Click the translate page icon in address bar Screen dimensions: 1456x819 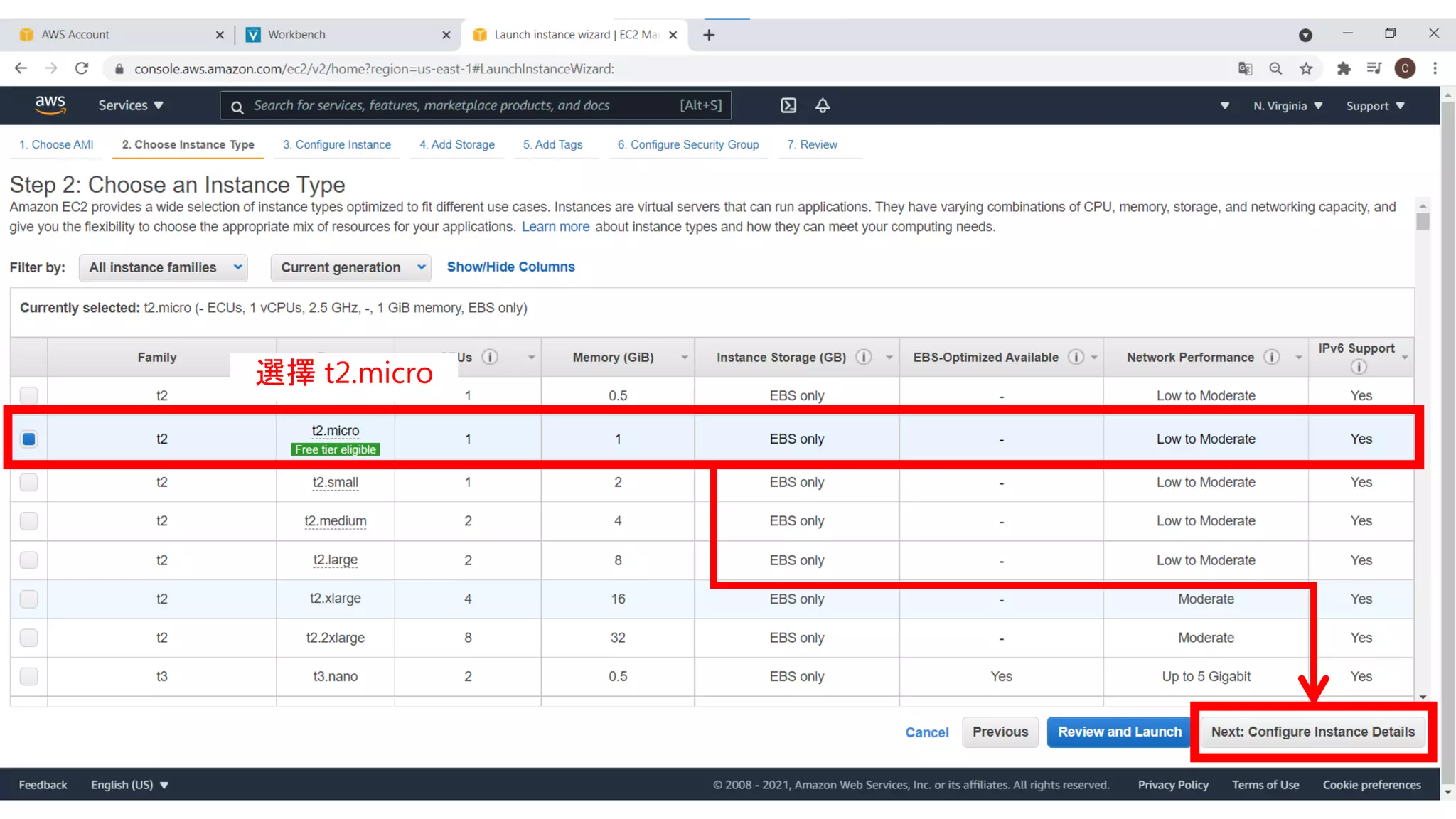pyautogui.click(x=1245, y=68)
